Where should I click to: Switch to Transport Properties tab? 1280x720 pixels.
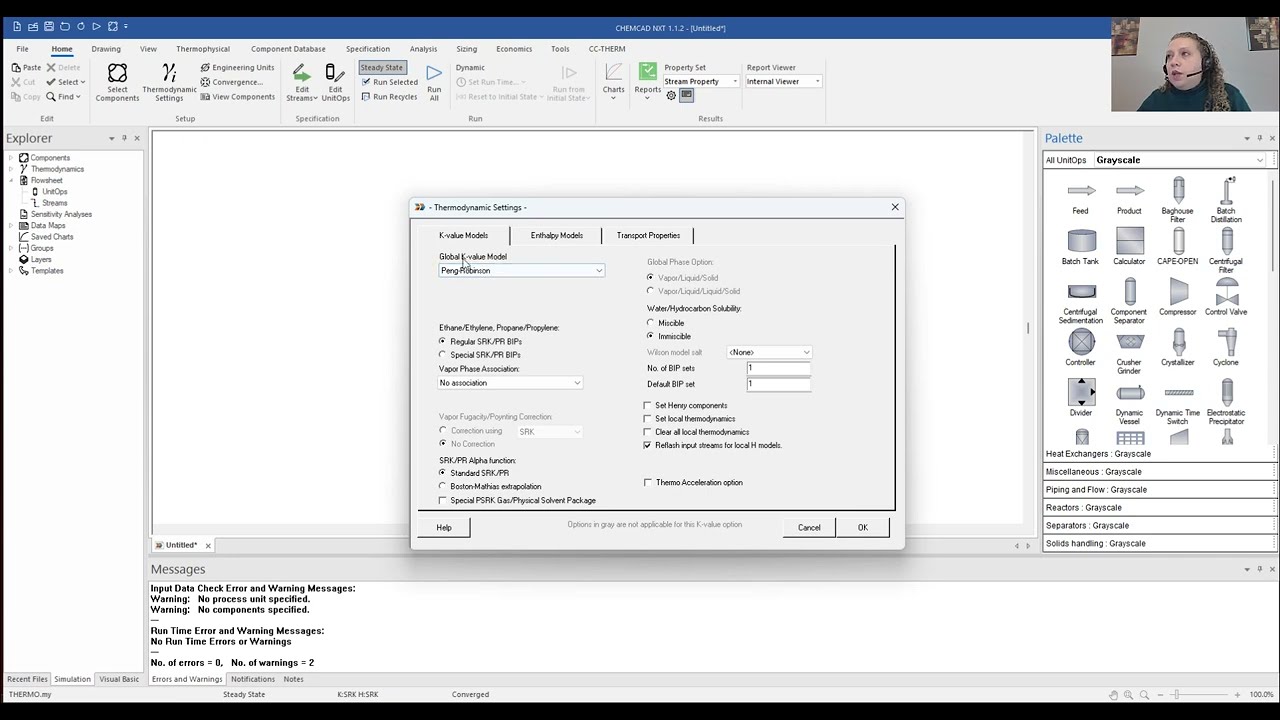(648, 236)
